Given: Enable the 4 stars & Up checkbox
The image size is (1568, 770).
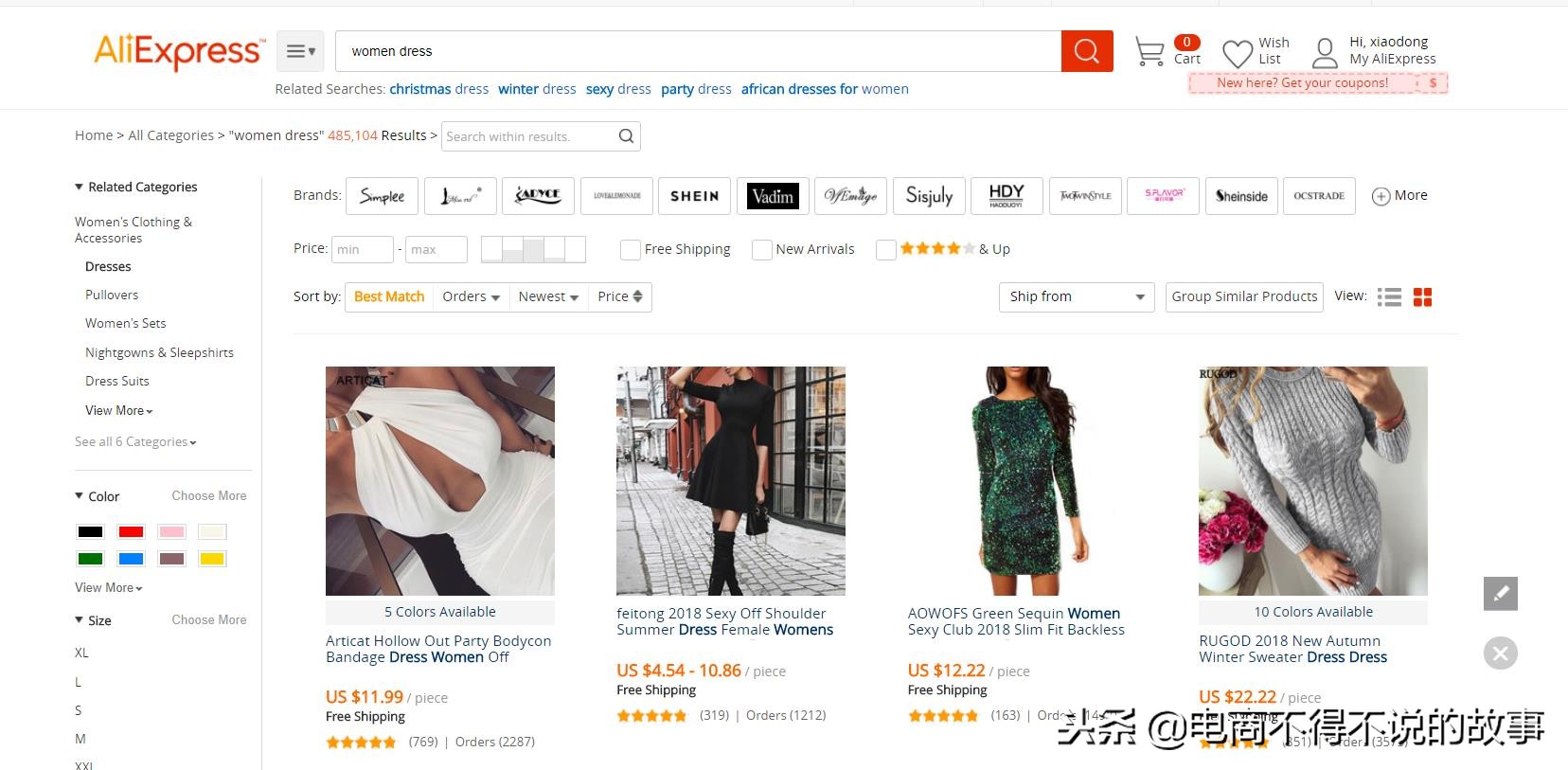Looking at the screenshot, I should tap(886, 249).
